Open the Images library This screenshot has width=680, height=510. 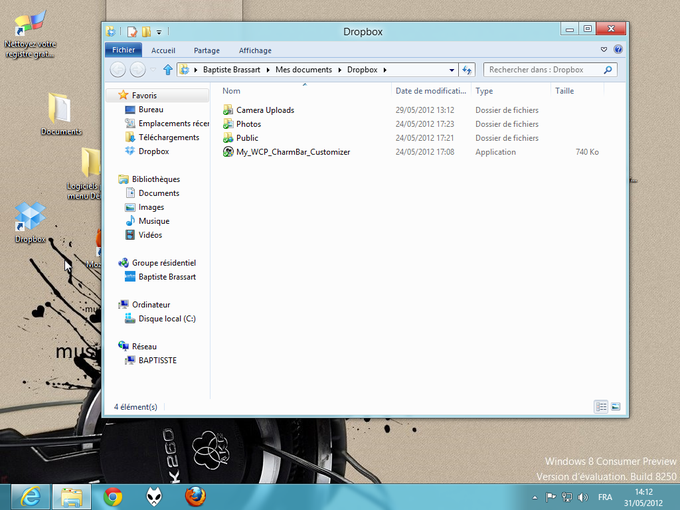pos(151,207)
